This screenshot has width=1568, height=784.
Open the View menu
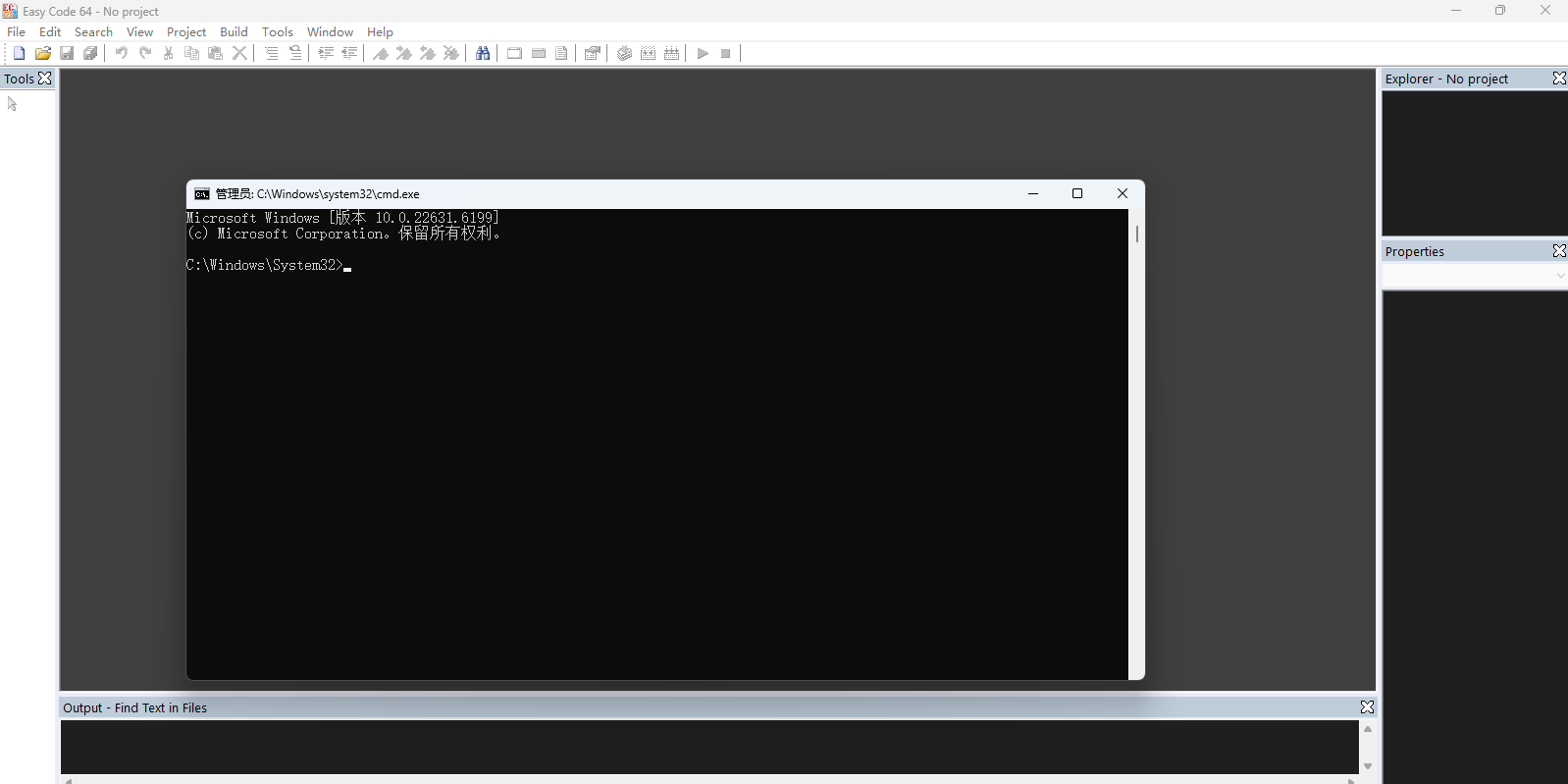[139, 32]
